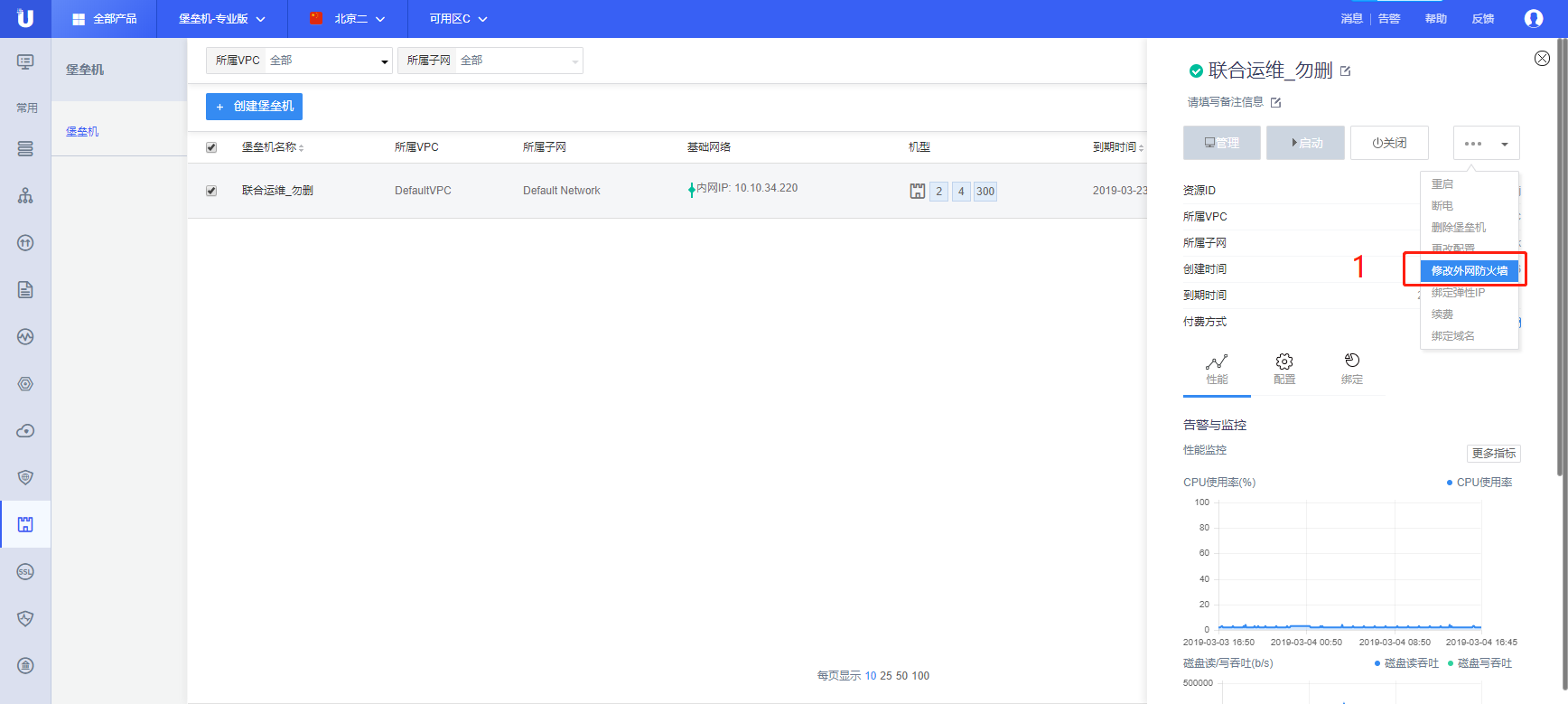Click the edit remark icon beside 请填写备注信息
Image resolution: width=1568 pixels, height=704 pixels.
1275,103
